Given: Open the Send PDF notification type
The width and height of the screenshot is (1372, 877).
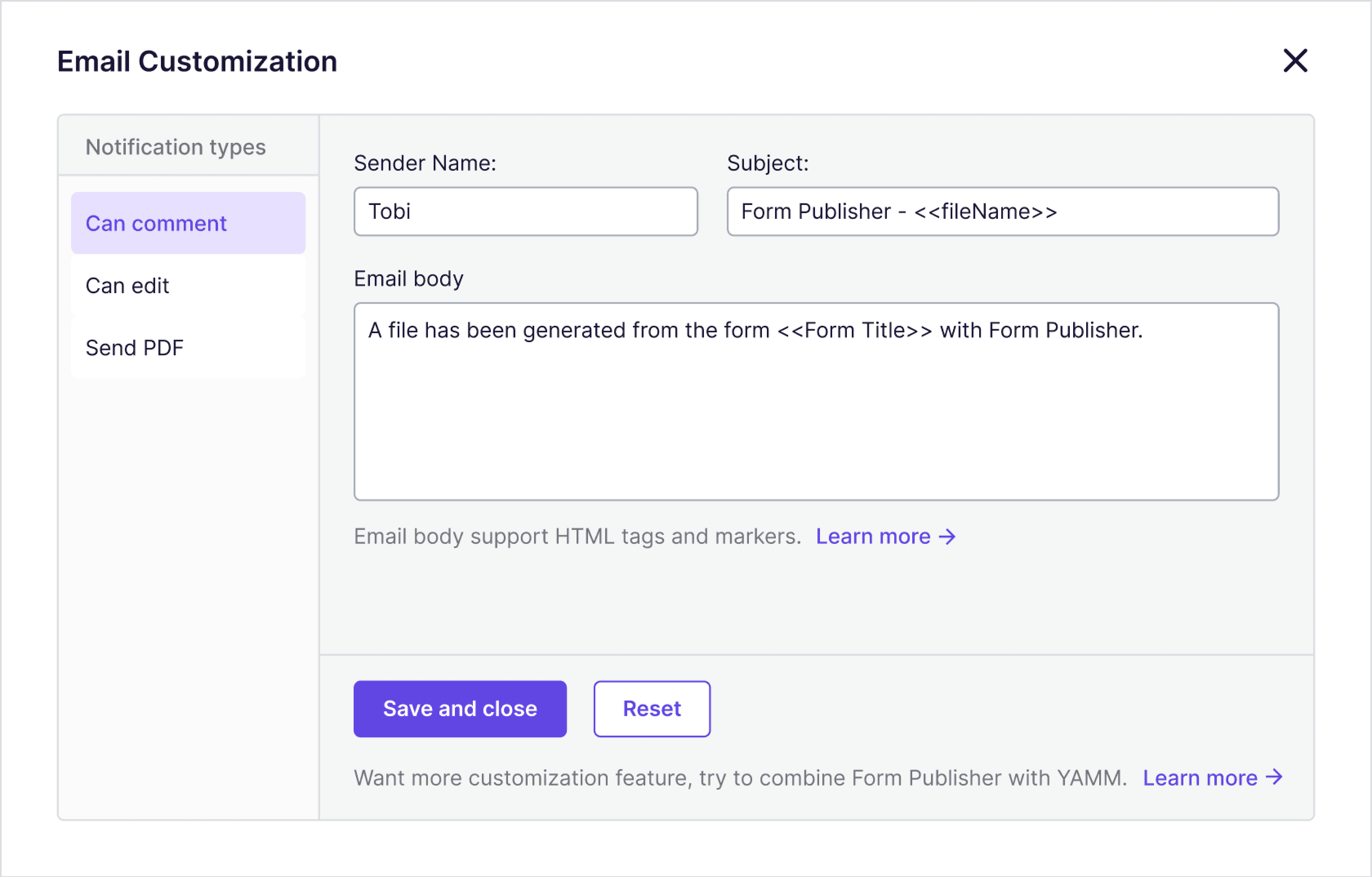Looking at the screenshot, I should pyautogui.click(x=188, y=347).
